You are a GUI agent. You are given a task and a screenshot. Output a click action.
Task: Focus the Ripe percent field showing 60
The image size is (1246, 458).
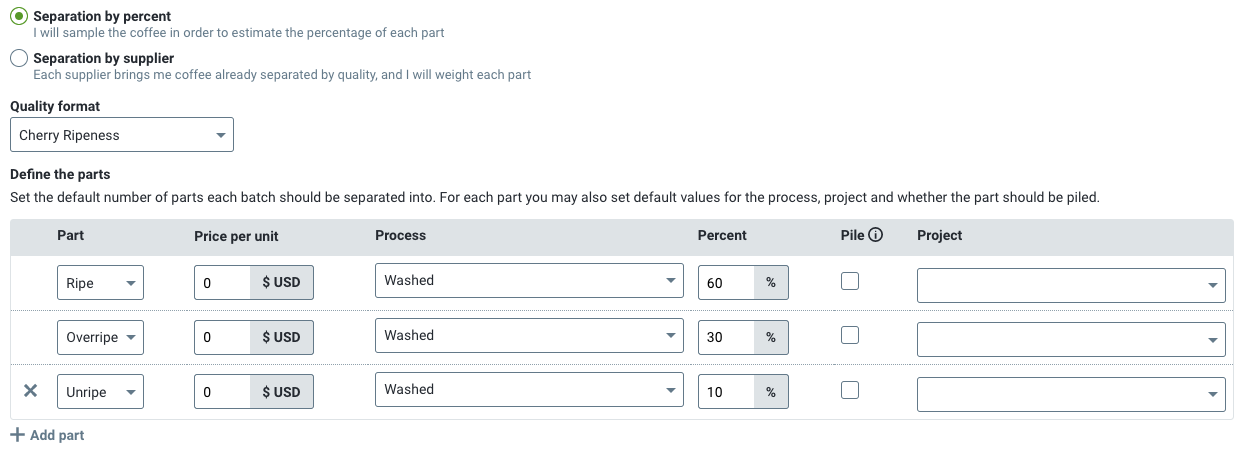click(x=726, y=283)
